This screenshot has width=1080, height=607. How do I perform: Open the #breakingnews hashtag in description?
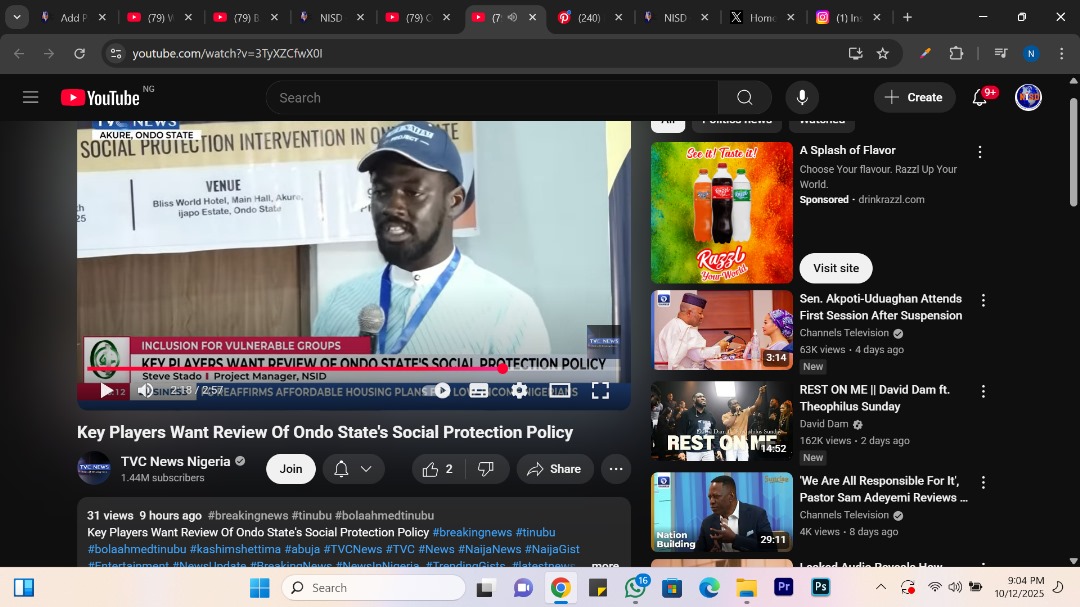472,532
